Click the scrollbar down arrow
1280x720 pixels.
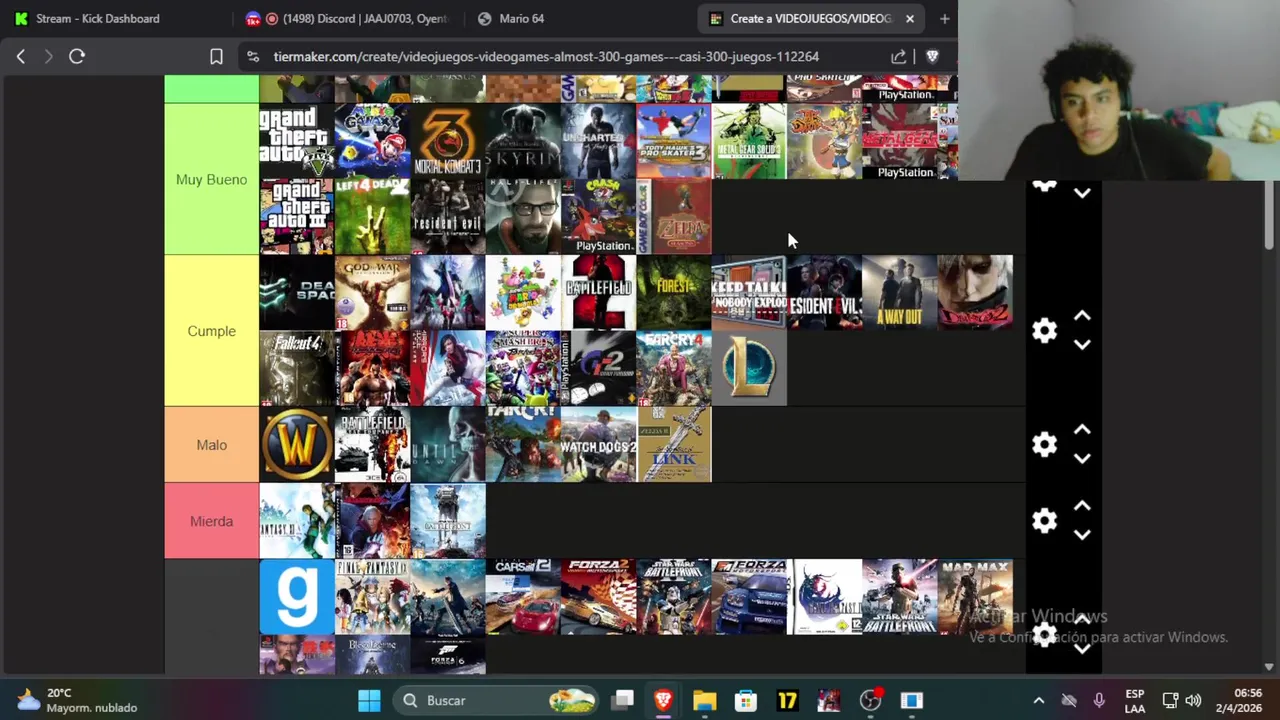click(1269, 667)
